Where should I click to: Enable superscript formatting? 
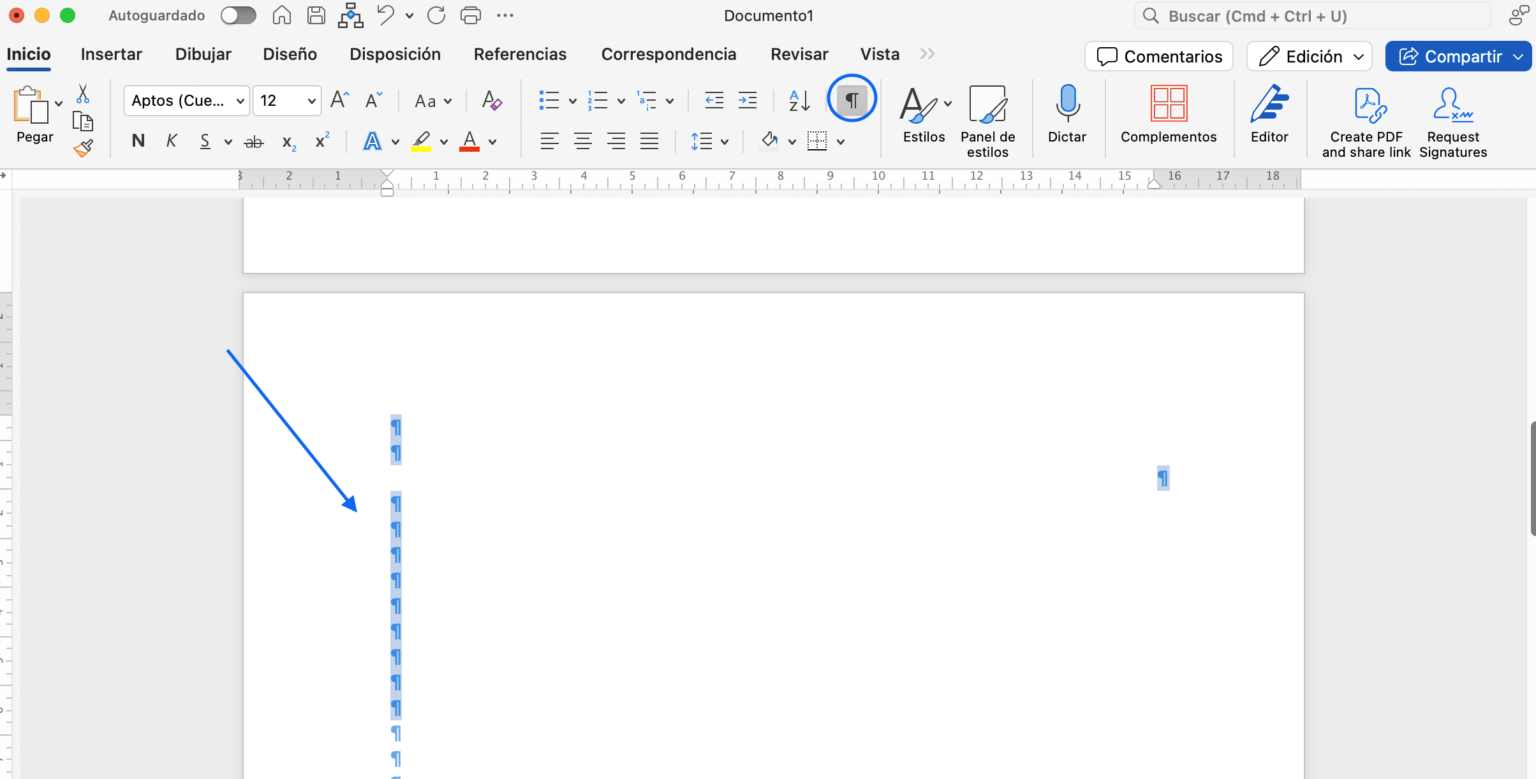pyautogui.click(x=319, y=140)
